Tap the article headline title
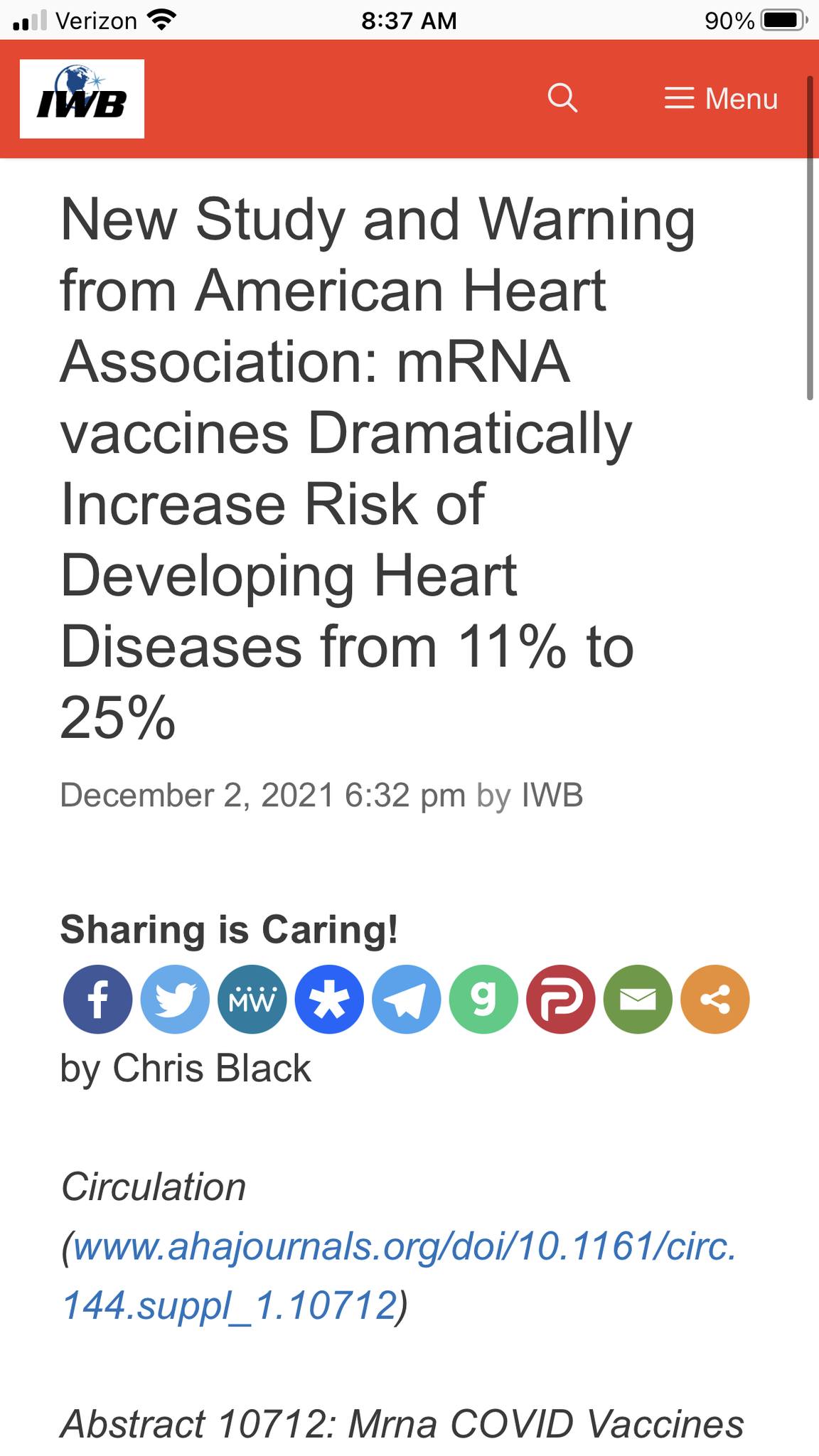 tap(377, 468)
